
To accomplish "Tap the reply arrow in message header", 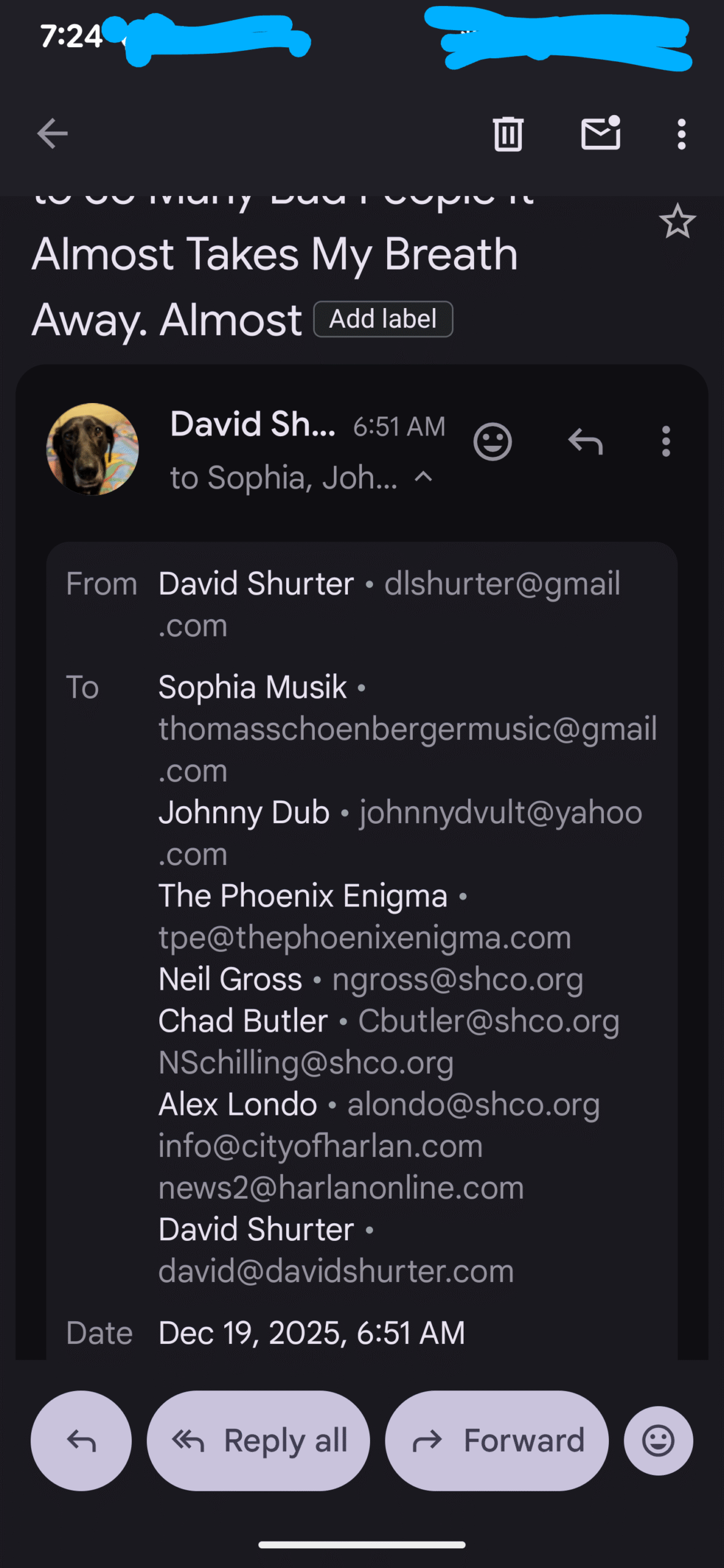I will coord(586,442).
